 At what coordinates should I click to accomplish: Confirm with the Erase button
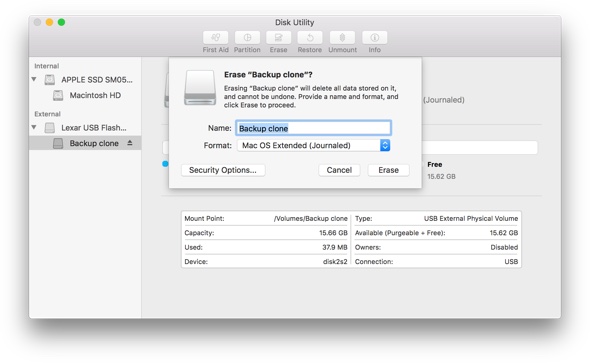[388, 170]
